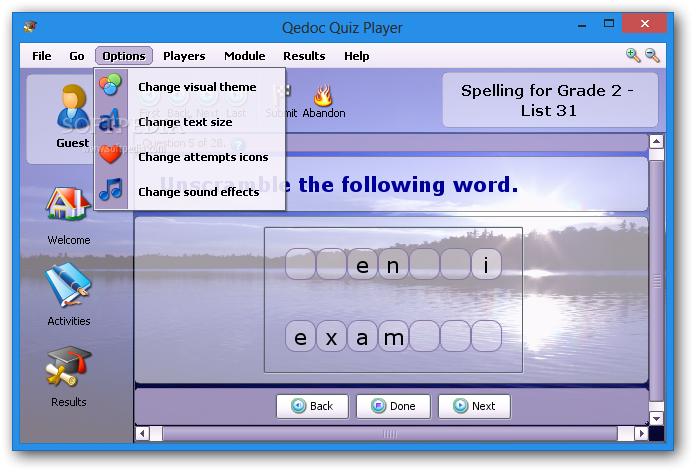Click horizontal scrollbar right arrow
This screenshot has height=471, width=694.
[641, 433]
